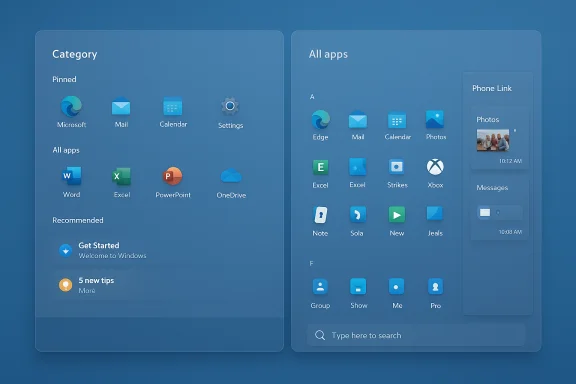576x384 pixels.
Task: Click the orange tips lightbulb icon
Action: click(x=65, y=285)
